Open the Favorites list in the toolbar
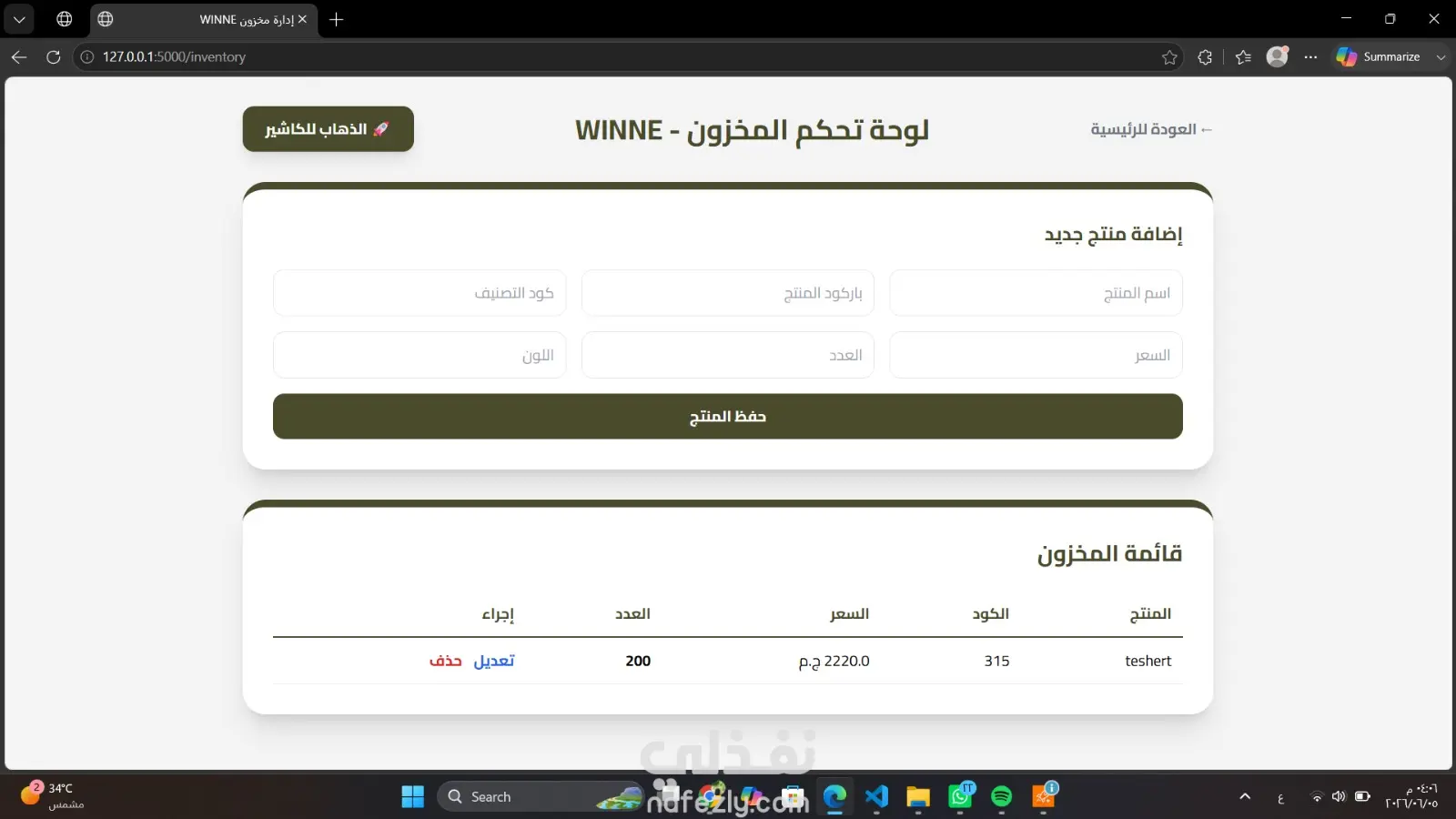 (1243, 57)
